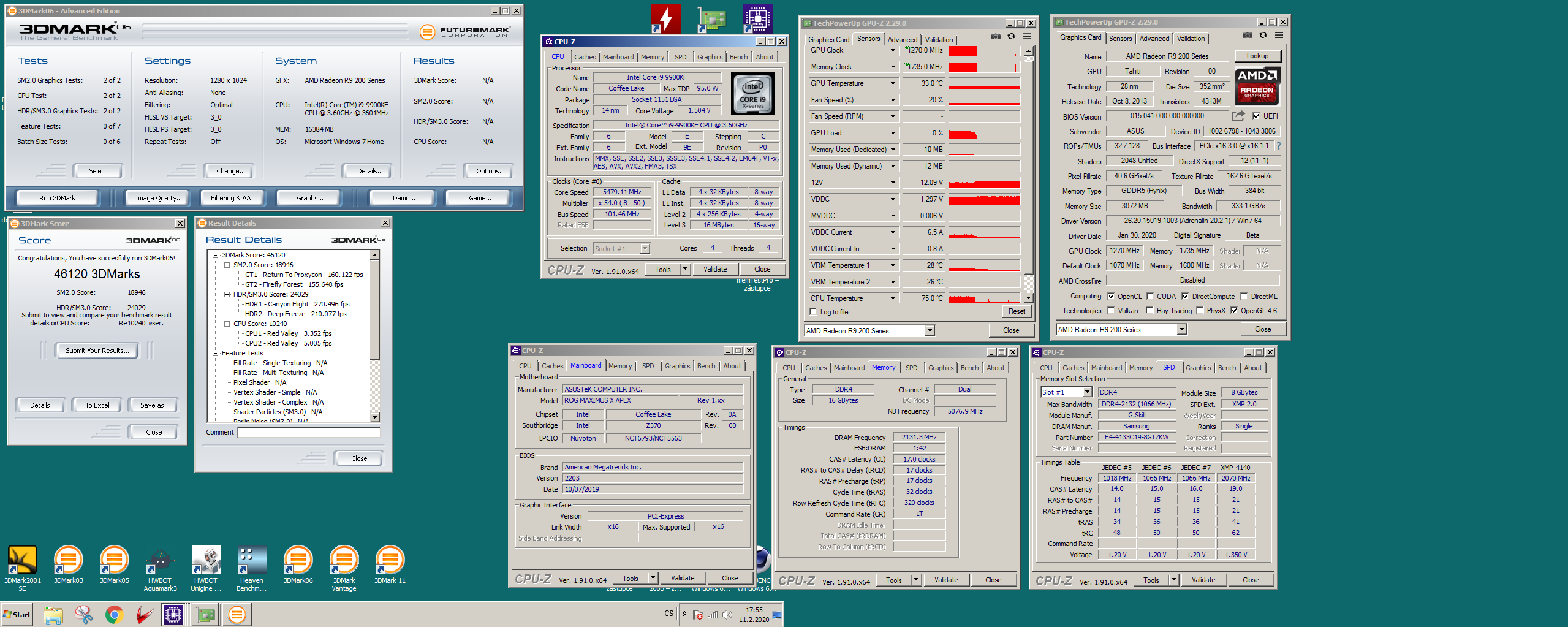The image size is (1568, 627).
Task: Open 3DMark03 desktop shortcut
Action: (x=68, y=564)
